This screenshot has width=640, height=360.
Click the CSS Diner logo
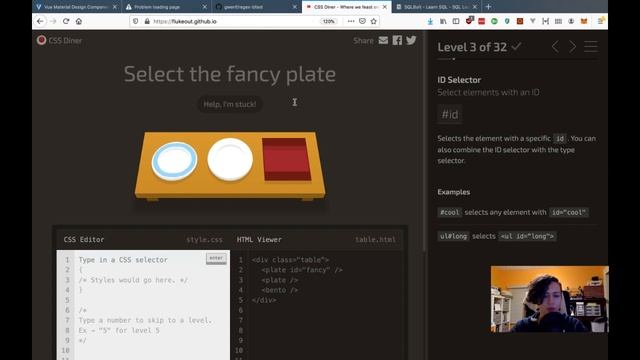coord(59,40)
